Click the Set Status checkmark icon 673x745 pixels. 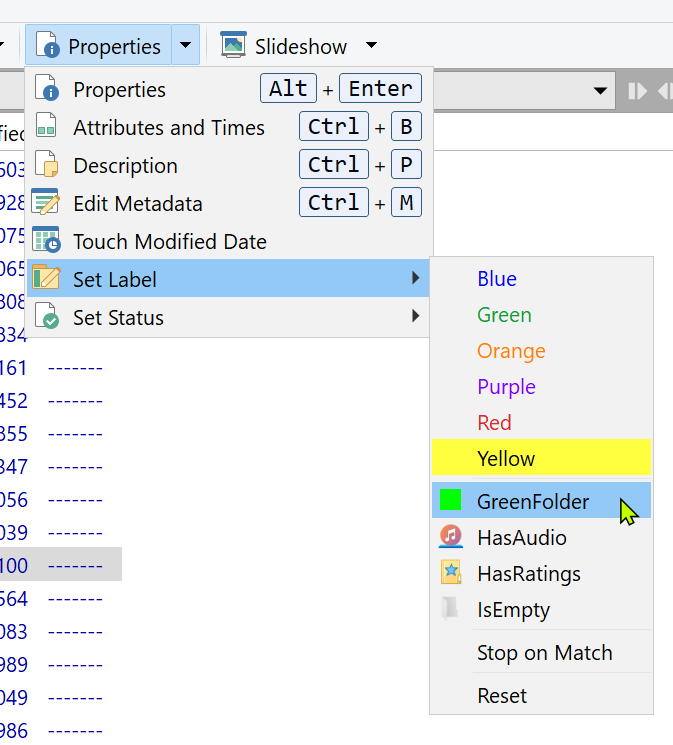[x=47, y=316]
